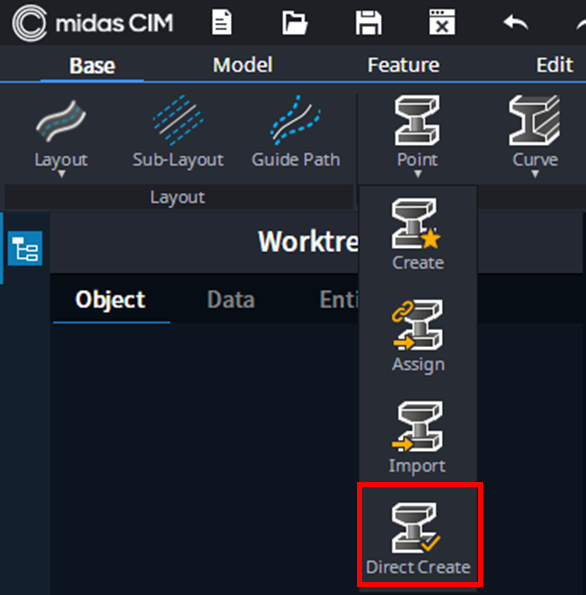Image resolution: width=586 pixels, height=595 pixels.
Task: Expand the Point dropdown arrow
Action: 418,174
